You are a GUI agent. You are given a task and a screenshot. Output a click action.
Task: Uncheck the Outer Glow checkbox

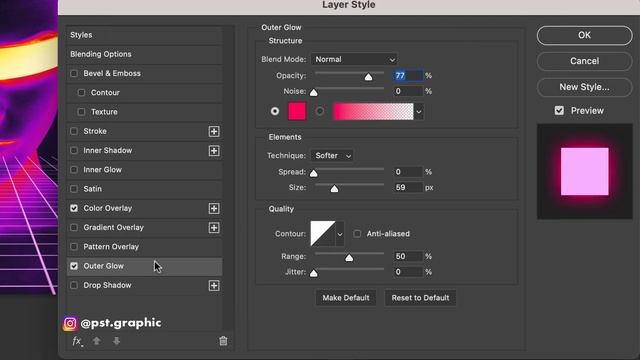[74, 266]
